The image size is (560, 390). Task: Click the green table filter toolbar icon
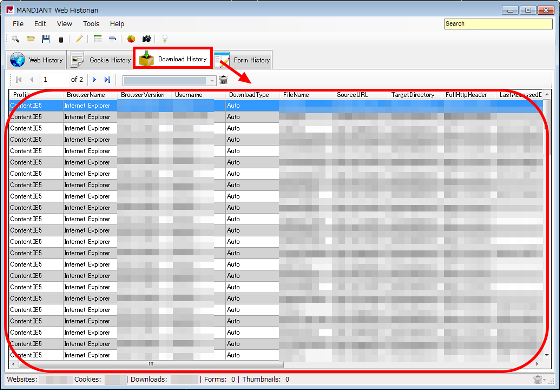click(x=98, y=39)
